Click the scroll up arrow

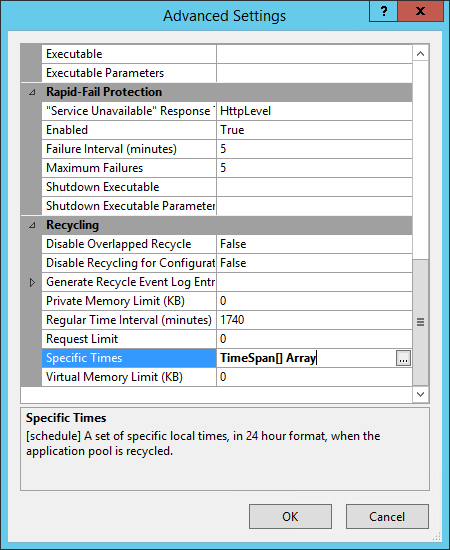coord(421,54)
